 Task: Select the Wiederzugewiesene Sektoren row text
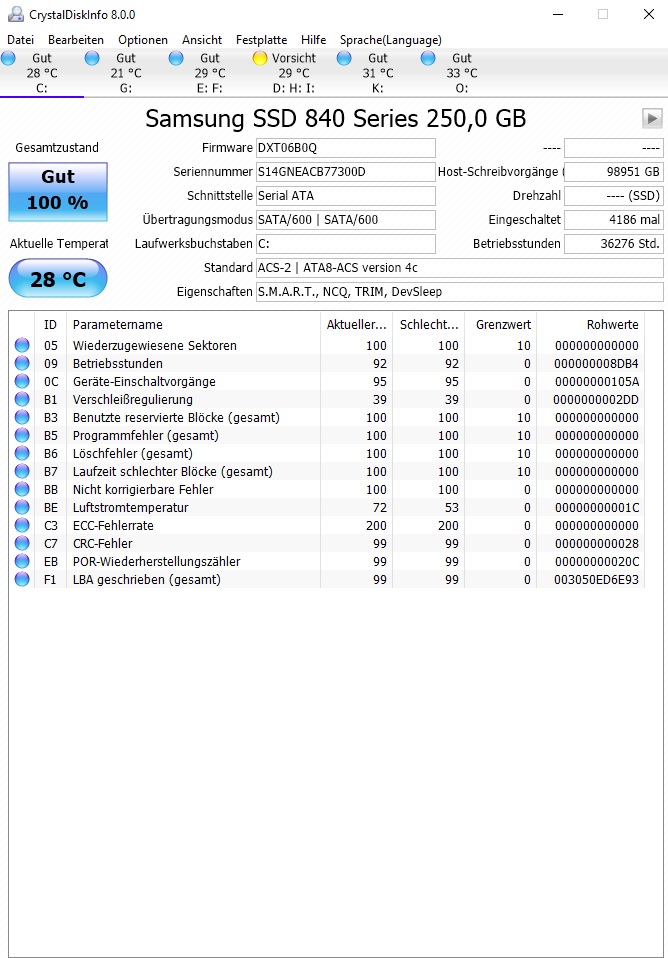coord(155,345)
